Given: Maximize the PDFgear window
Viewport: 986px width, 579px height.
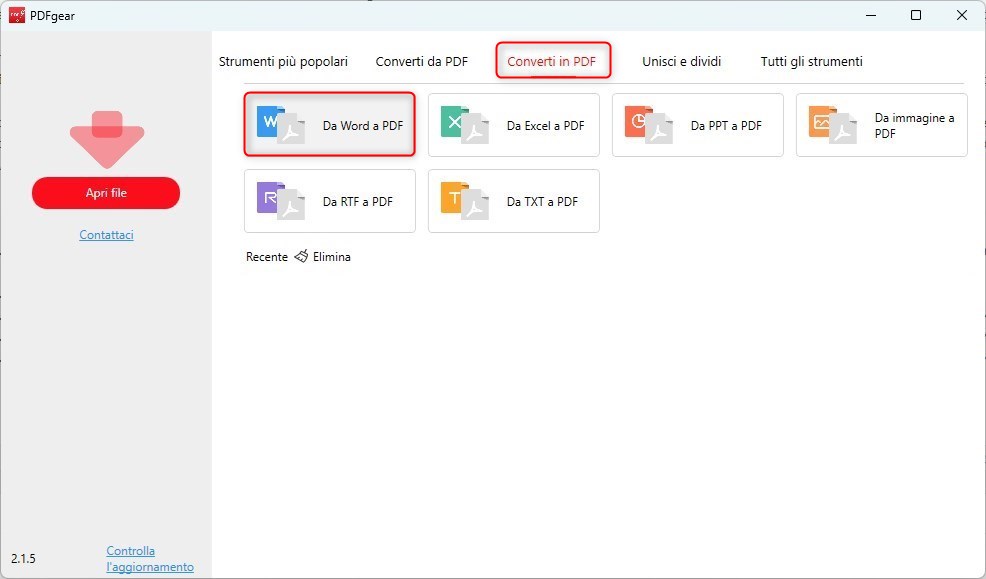Looking at the screenshot, I should click(915, 15).
